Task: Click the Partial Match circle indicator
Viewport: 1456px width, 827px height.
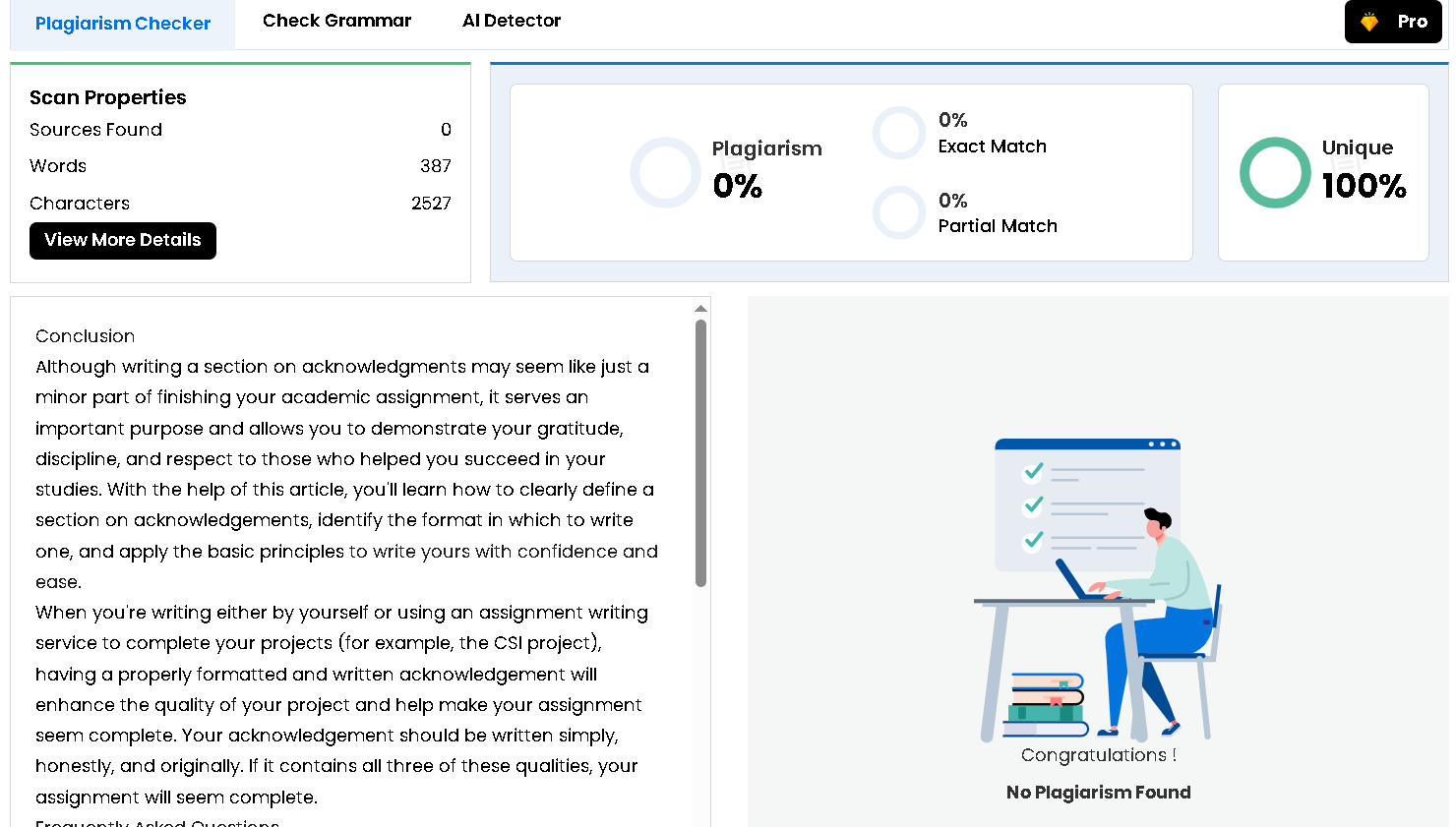Action: coord(898,212)
